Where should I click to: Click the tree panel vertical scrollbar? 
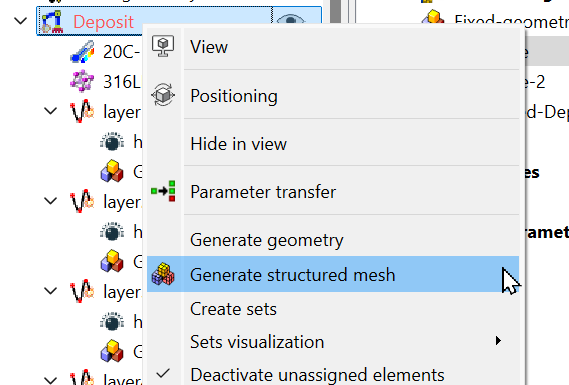pyautogui.click(x=336, y=12)
